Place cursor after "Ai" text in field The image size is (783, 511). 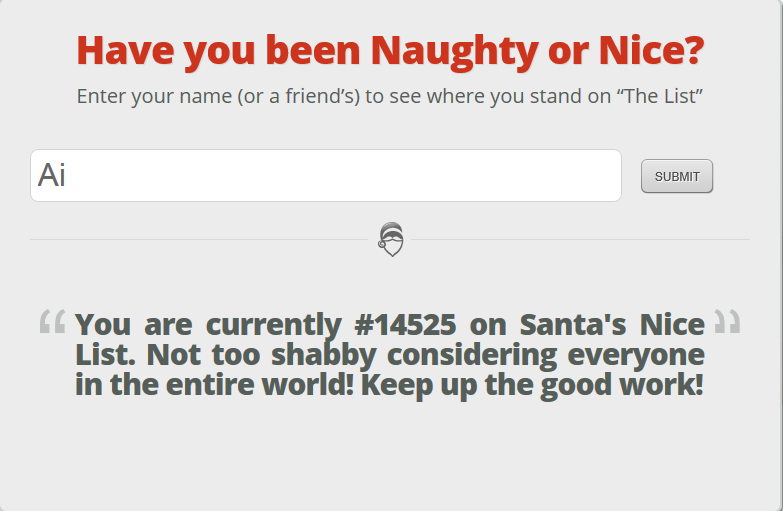click(x=67, y=175)
